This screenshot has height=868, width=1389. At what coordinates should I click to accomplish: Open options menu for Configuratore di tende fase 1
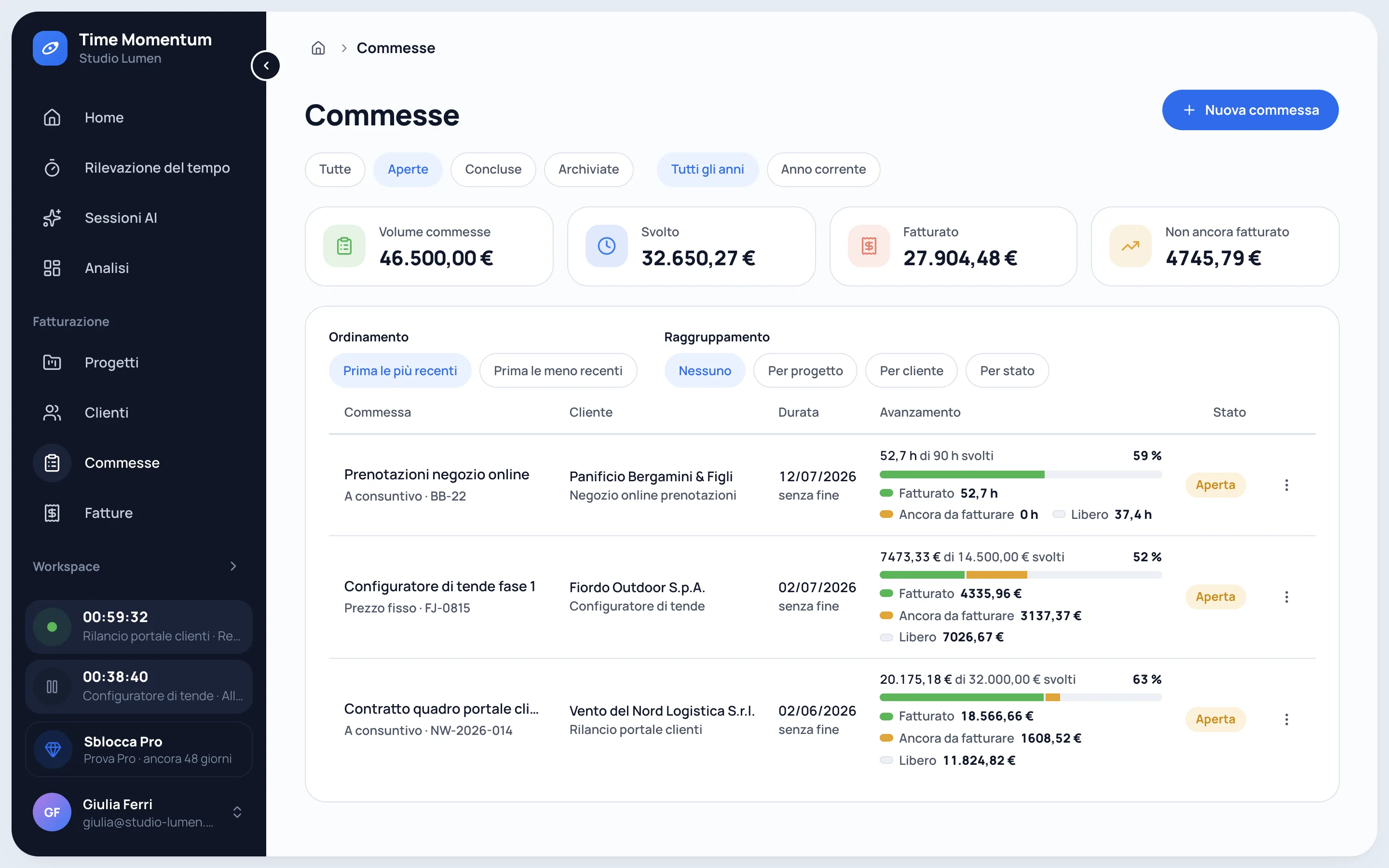(x=1287, y=597)
